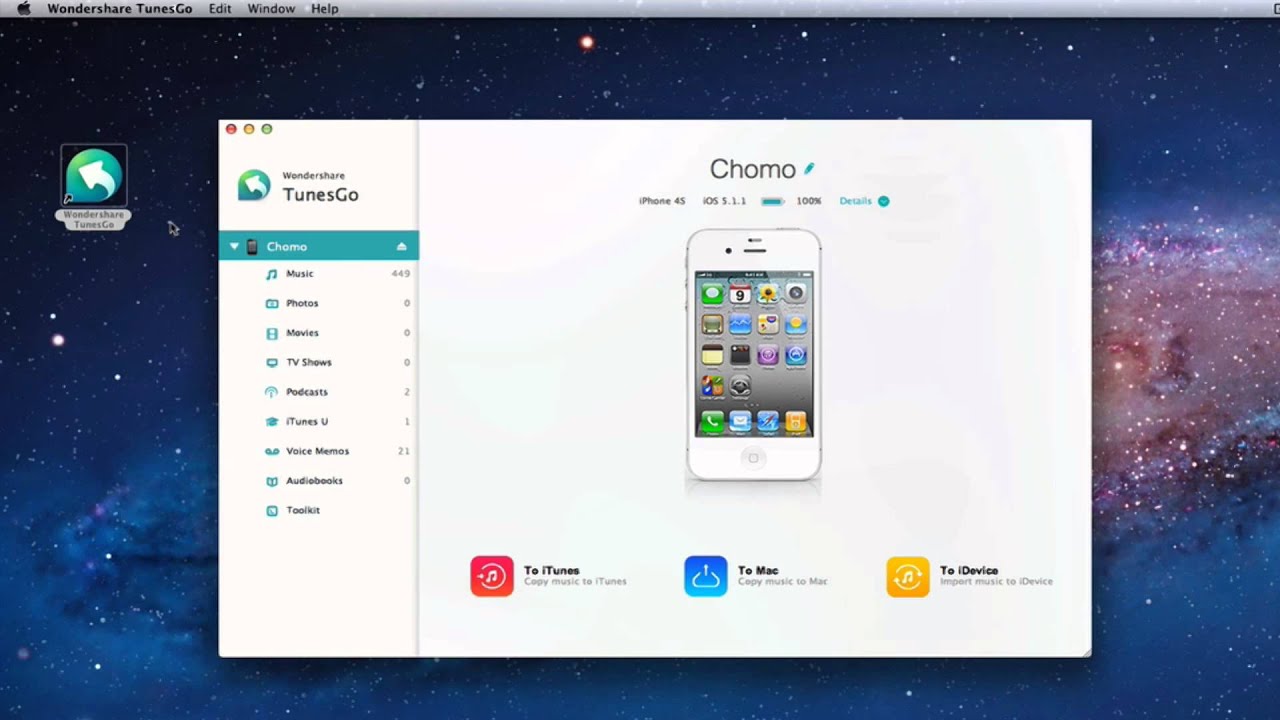The height and width of the screenshot is (720, 1280).
Task: Click the Toolkit icon
Action: click(272, 510)
